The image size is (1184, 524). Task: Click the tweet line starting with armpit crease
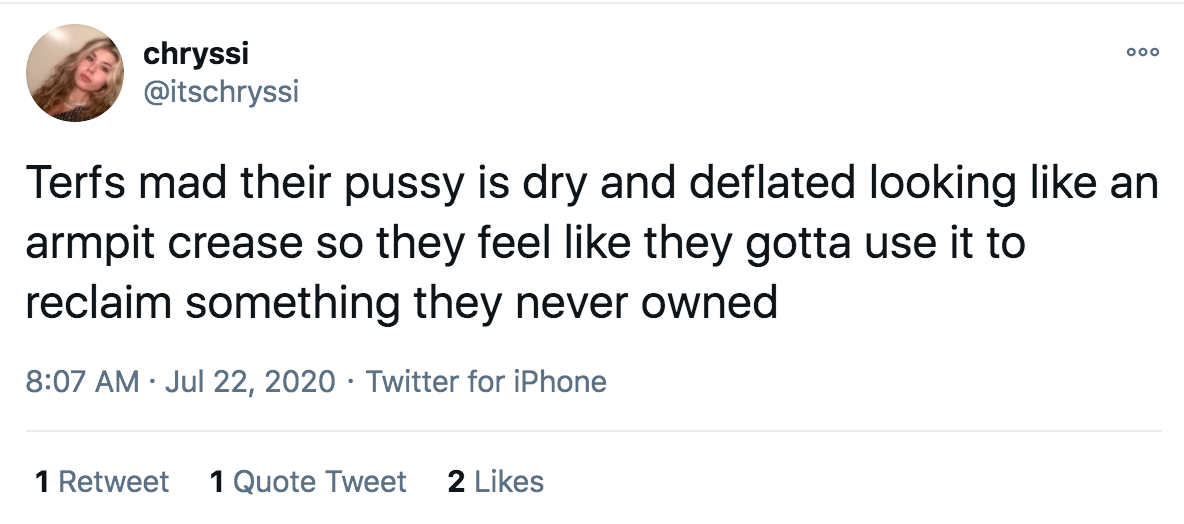[523, 245]
